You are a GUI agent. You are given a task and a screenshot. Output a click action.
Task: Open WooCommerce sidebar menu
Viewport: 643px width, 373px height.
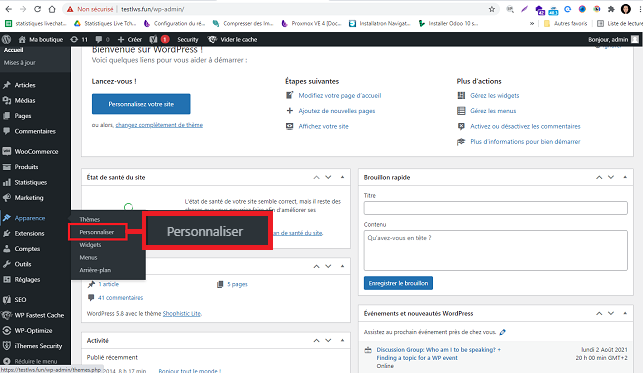pos(36,151)
